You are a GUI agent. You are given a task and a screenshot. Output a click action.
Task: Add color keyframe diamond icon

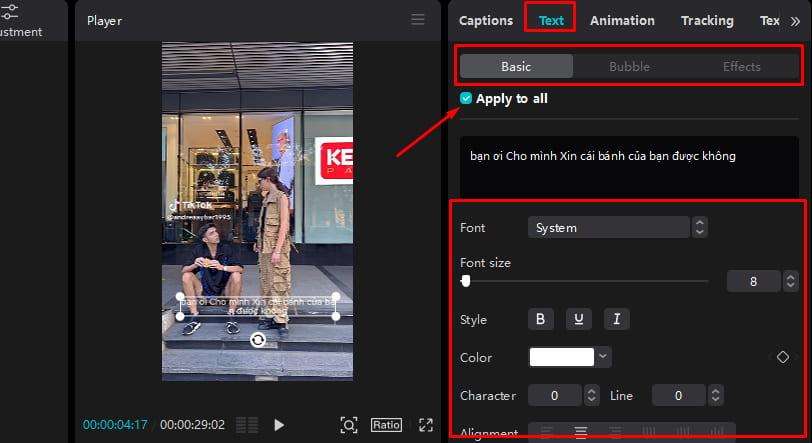782,357
